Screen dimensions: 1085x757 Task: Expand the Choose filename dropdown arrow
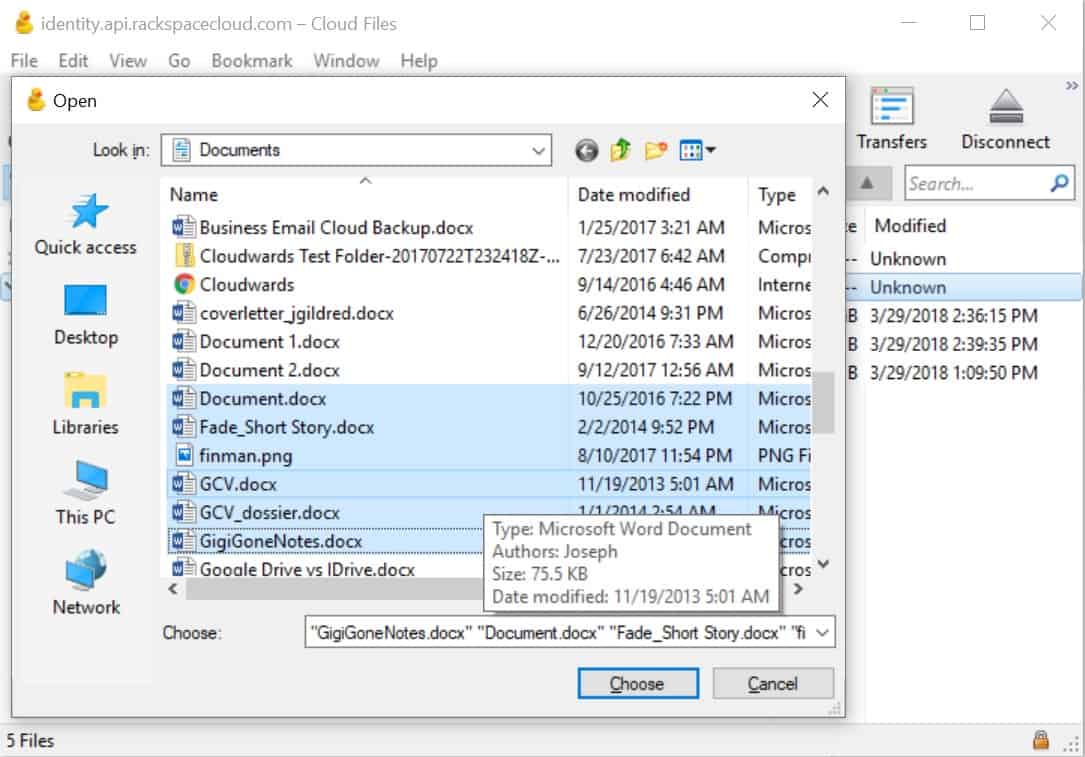coord(822,632)
